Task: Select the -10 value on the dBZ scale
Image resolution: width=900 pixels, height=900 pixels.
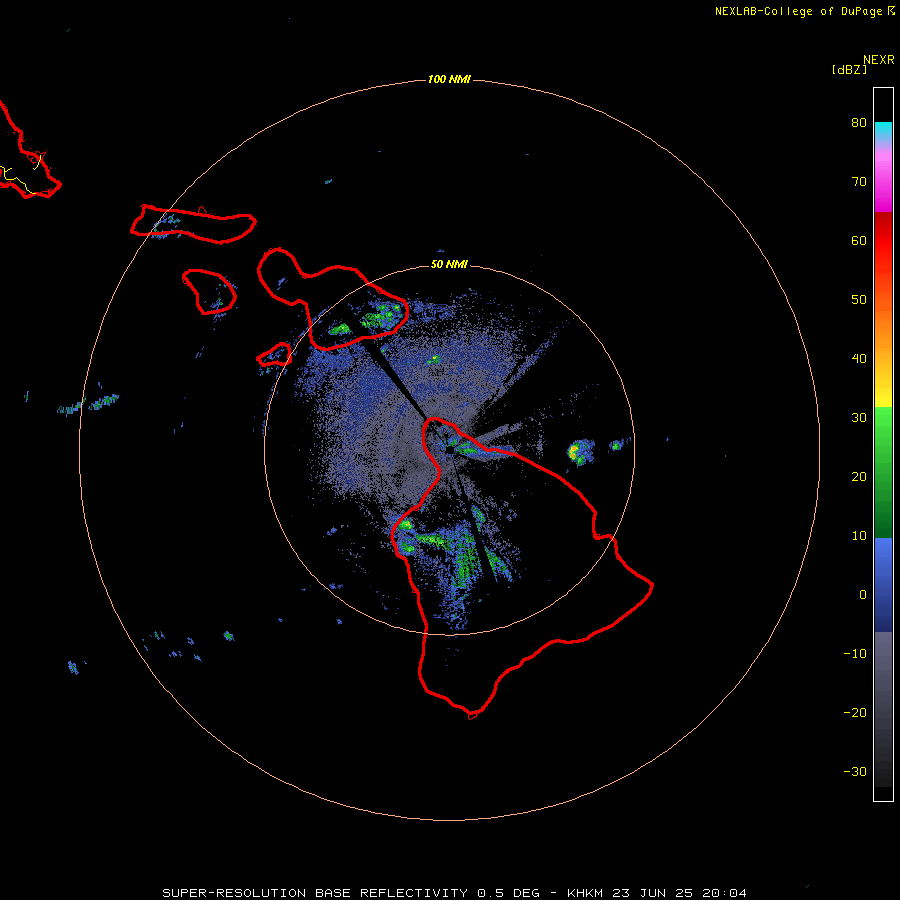Action: click(x=855, y=654)
